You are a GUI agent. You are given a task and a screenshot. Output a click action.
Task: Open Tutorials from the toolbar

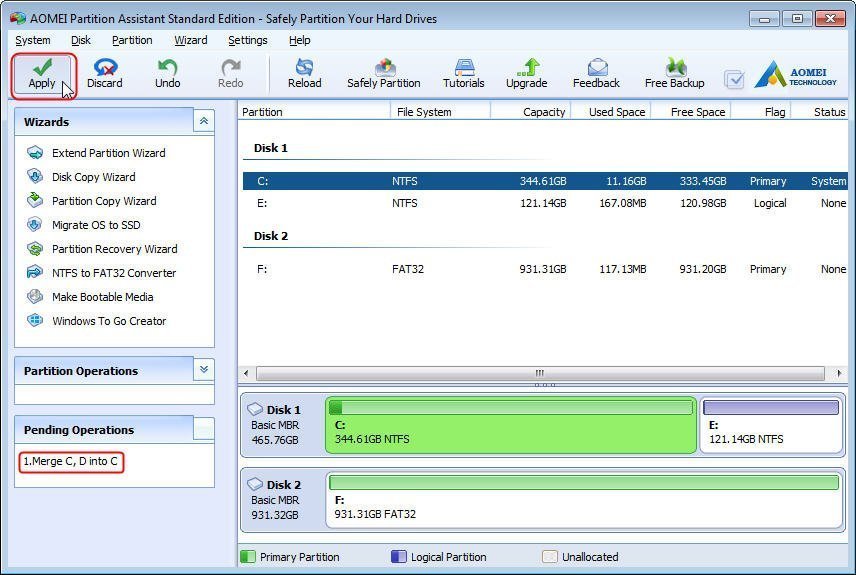coord(463,74)
